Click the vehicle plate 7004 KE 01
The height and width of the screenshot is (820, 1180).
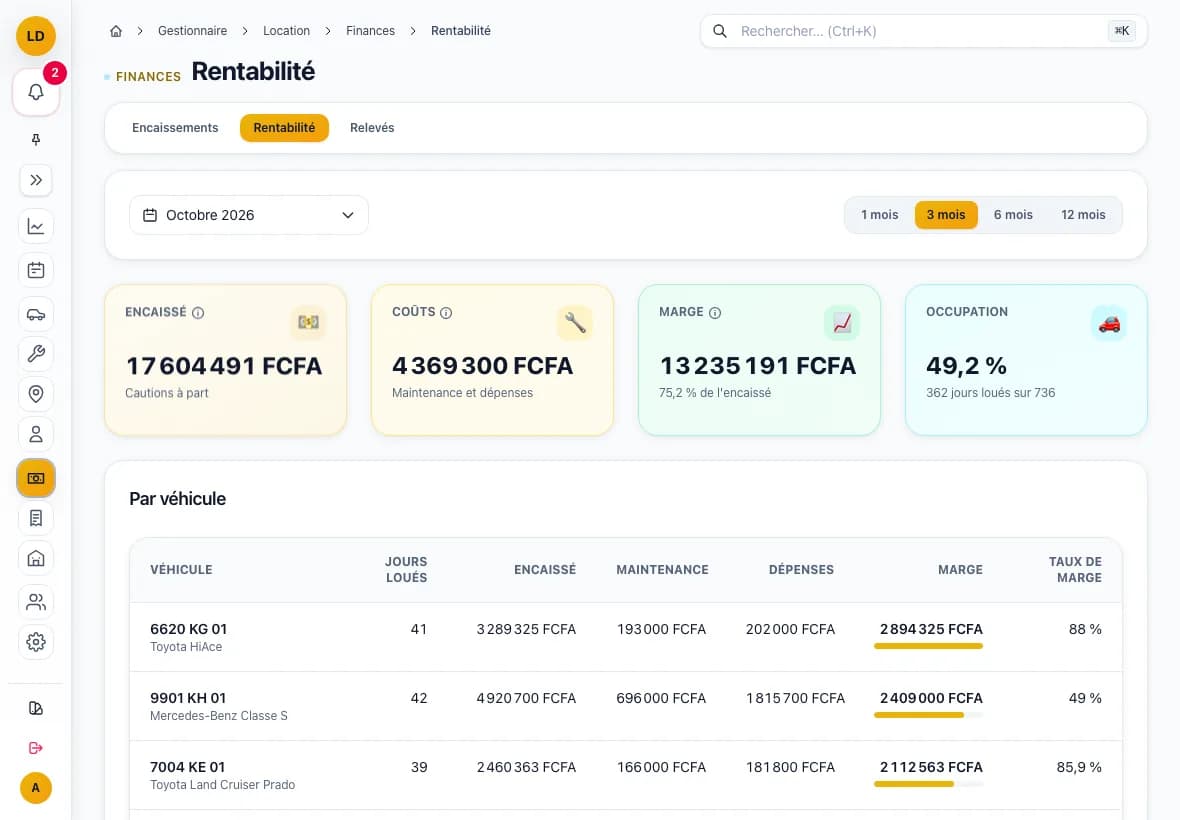point(187,767)
